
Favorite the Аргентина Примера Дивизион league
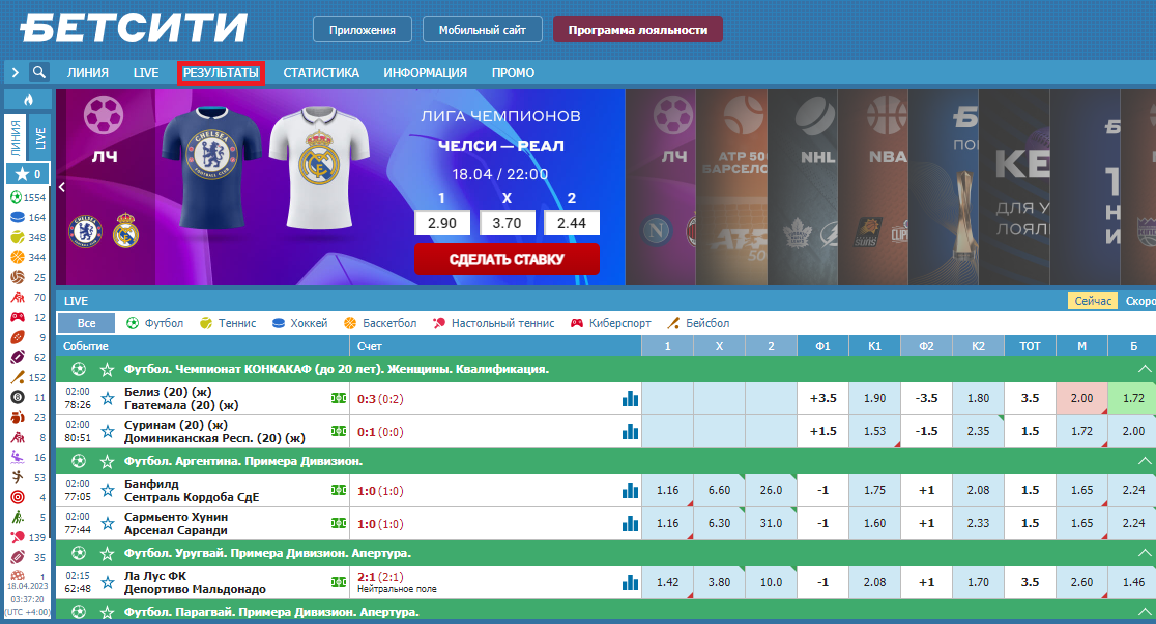[x=107, y=461]
